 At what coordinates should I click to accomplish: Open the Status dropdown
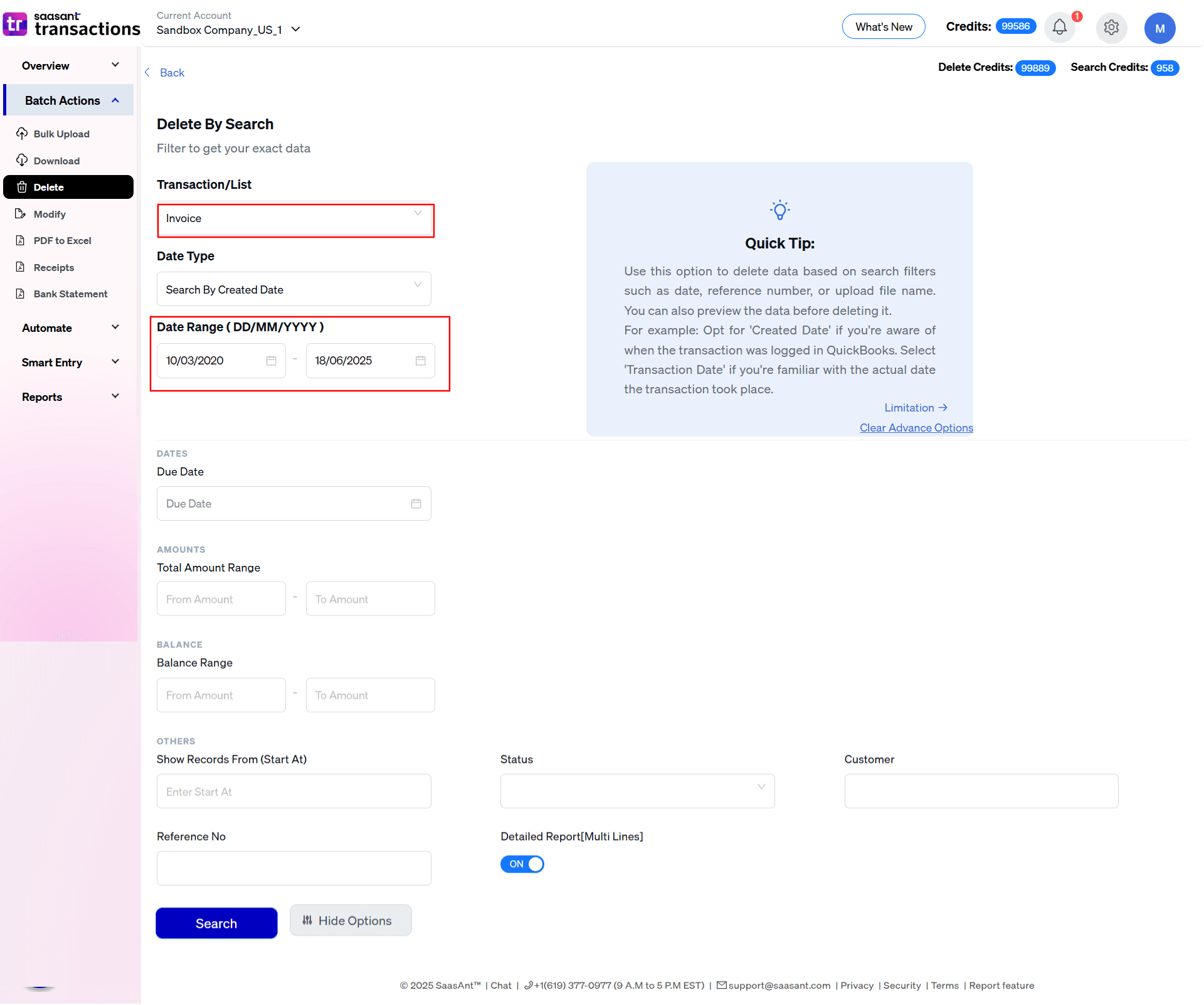pos(637,792)
